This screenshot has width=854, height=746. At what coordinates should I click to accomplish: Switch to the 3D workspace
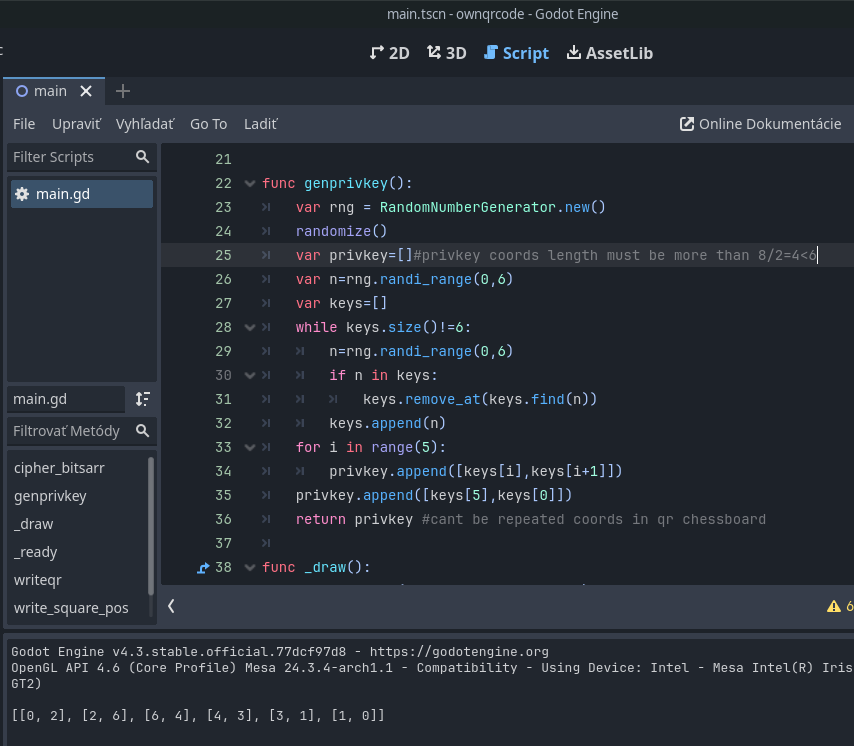tap(446, 53)
